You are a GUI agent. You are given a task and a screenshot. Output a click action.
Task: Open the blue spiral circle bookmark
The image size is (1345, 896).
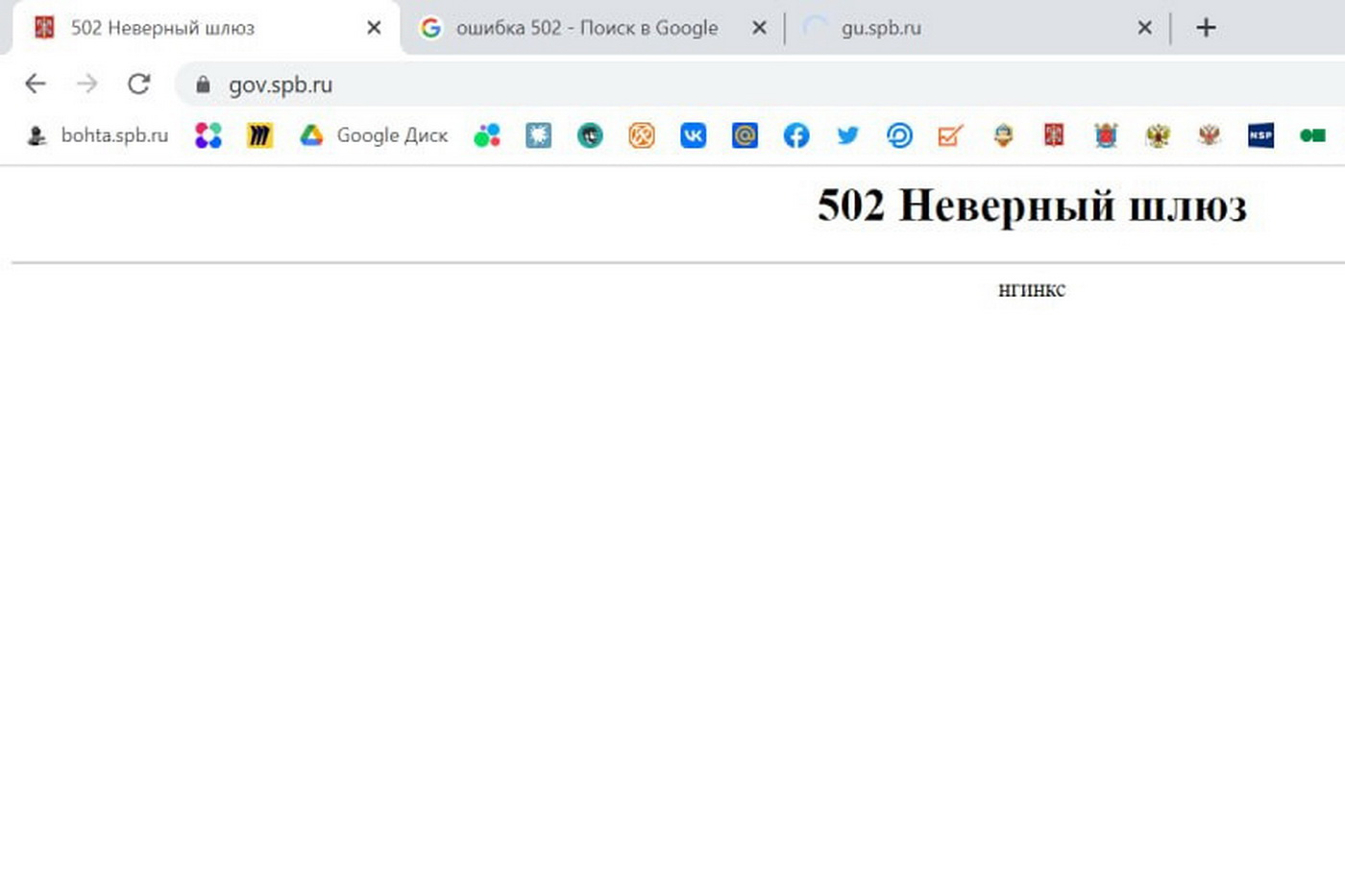coord(899,135)
